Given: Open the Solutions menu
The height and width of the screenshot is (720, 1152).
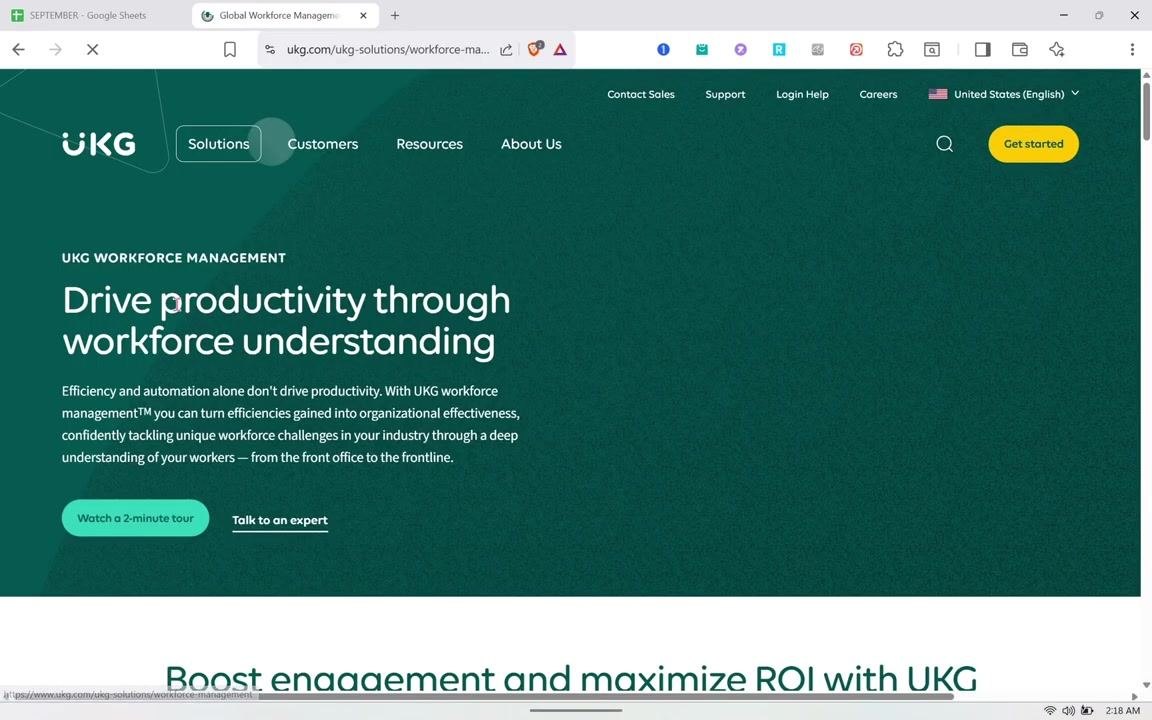Looking at the screenshot, I should click(x=218, y=144).
